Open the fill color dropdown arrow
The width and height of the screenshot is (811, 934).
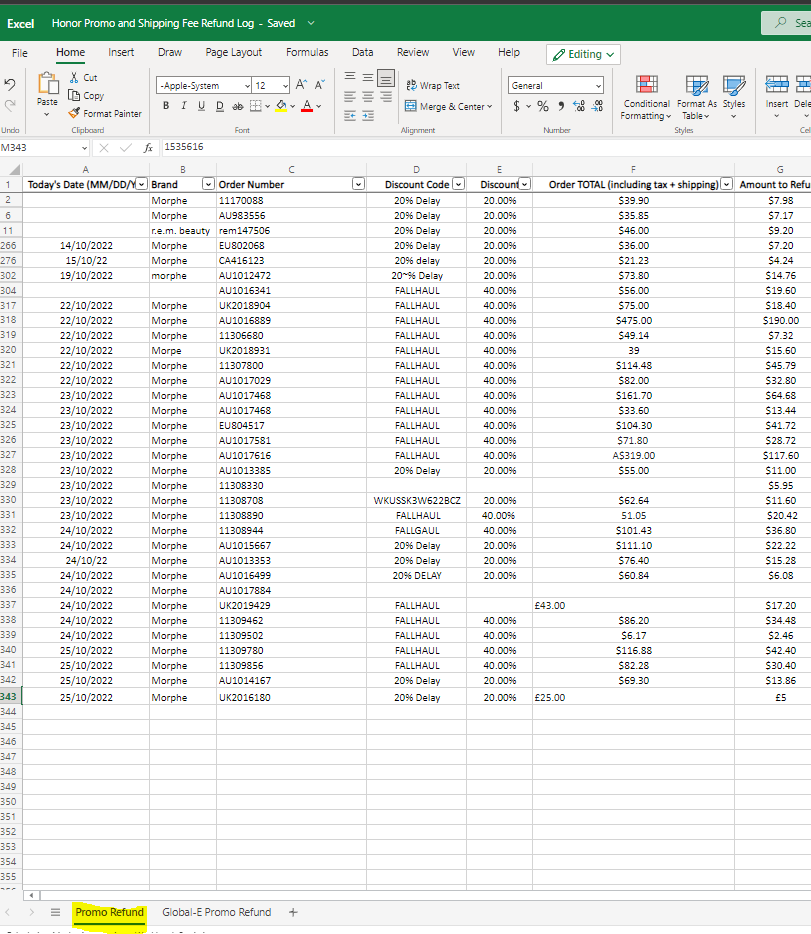tap(292, 107)
